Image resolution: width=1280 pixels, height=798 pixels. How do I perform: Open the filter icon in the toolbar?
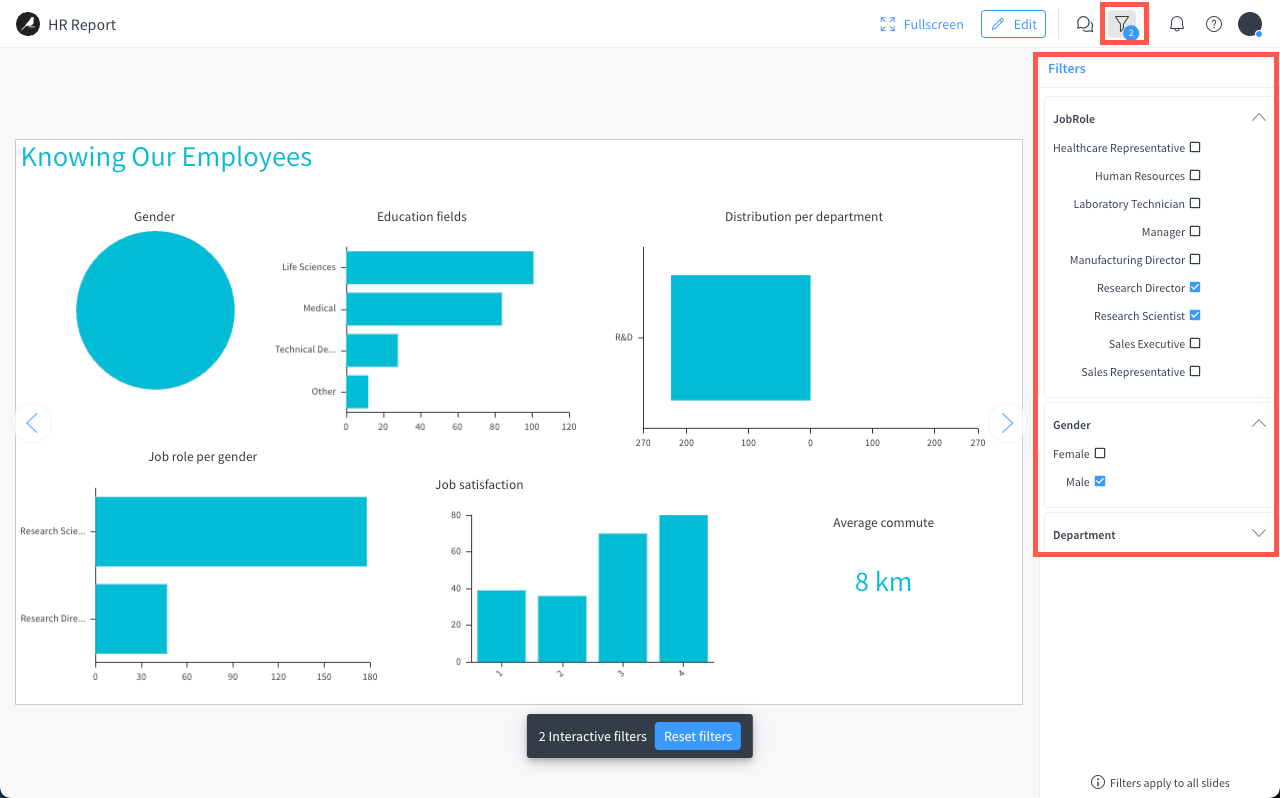click(x=1124, y=23)
